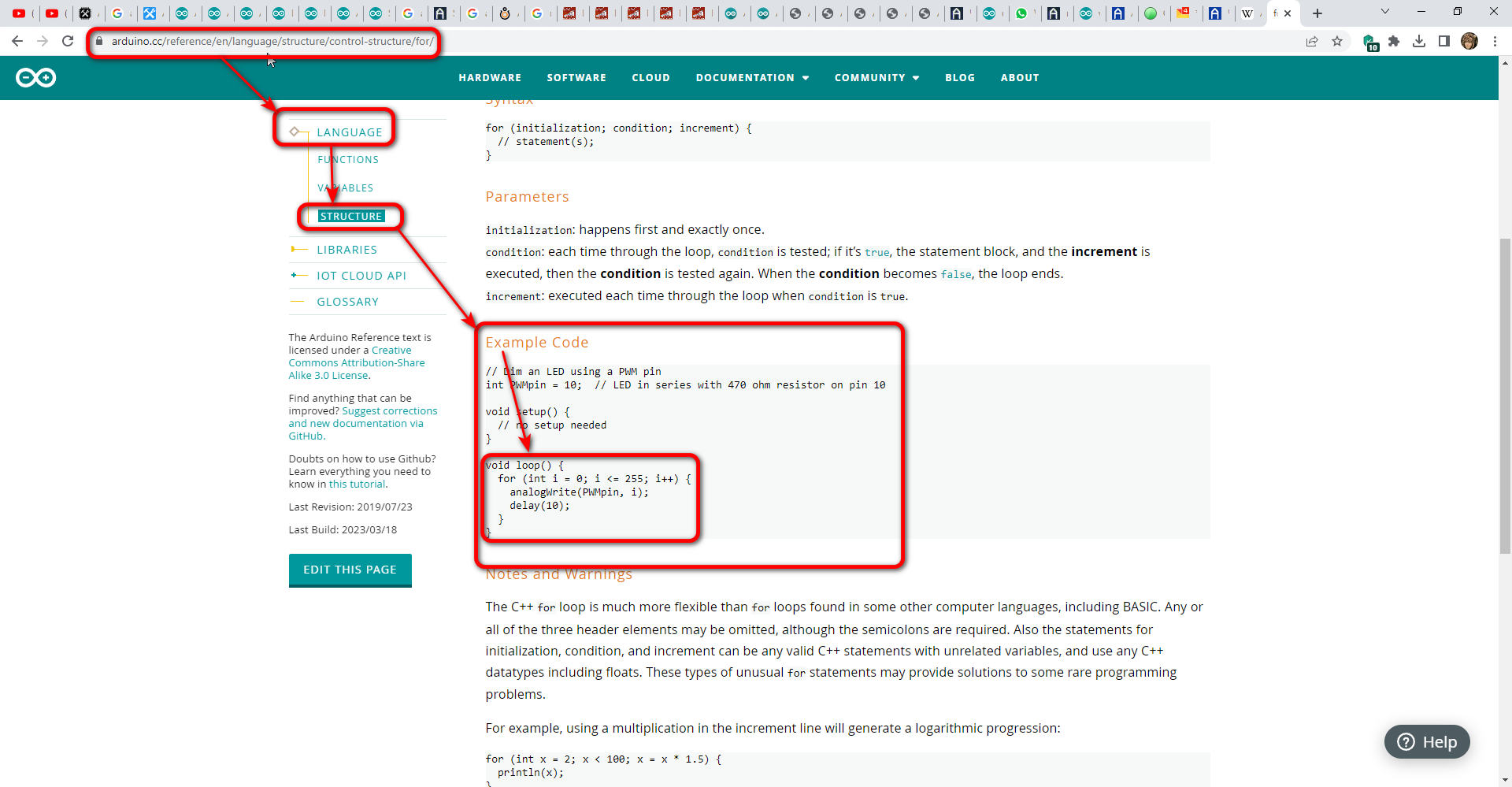Image resolution: width=1512 pixels, height=787 pixels.
Task: Click the Parameters heading
Action: coord(527,197)
